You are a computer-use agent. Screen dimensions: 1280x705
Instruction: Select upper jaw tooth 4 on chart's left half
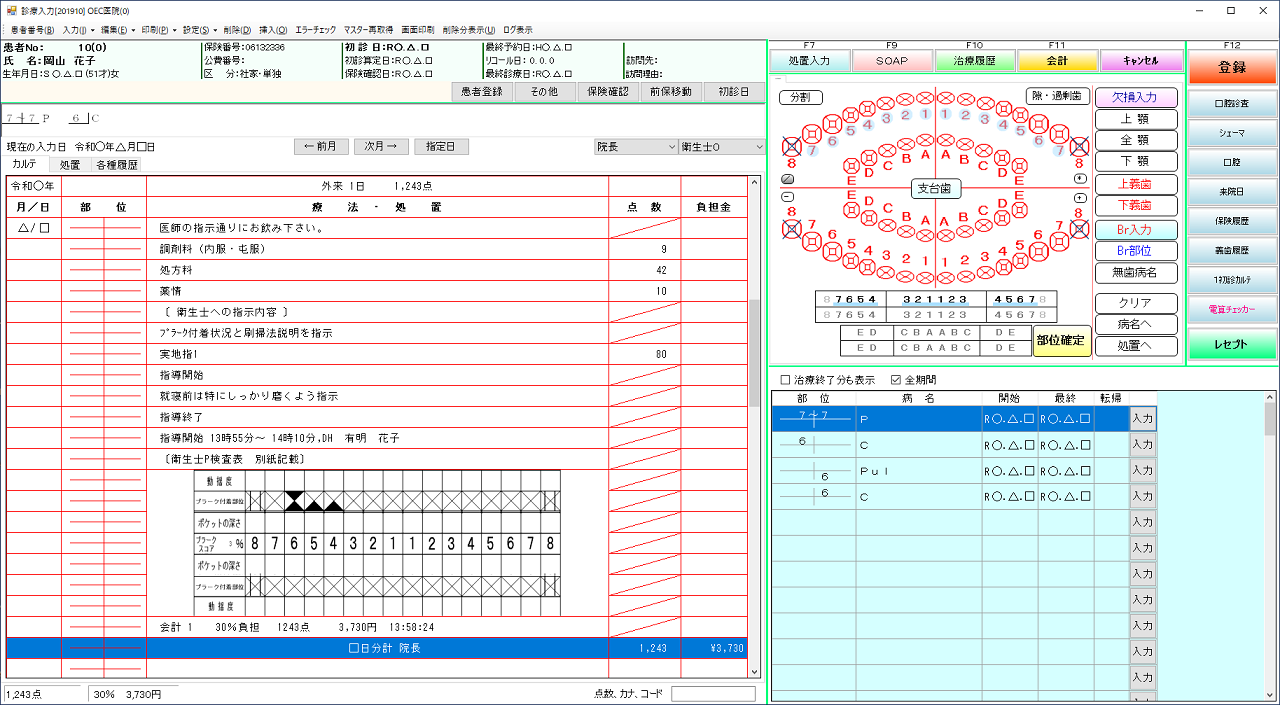tap(867, 109)
